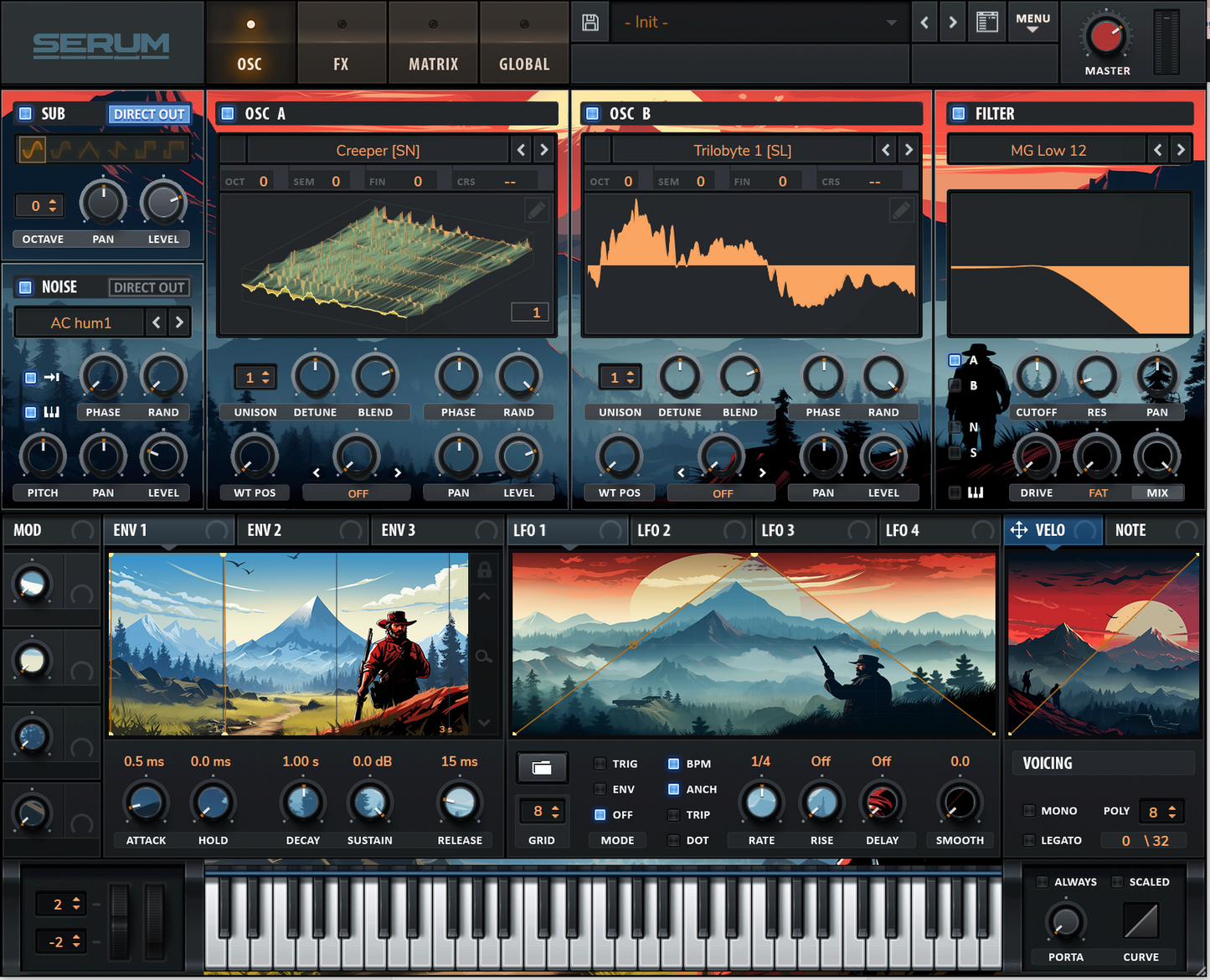Toggle the FILTER enable switch

point(957,113)
